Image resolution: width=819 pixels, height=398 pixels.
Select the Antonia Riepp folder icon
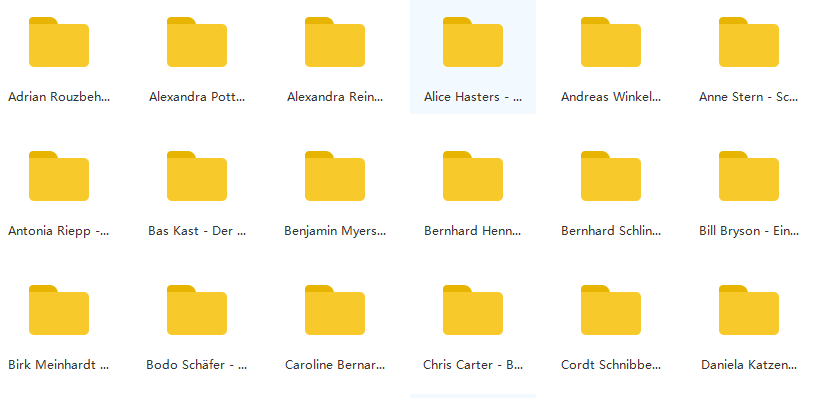pos(58,176)
